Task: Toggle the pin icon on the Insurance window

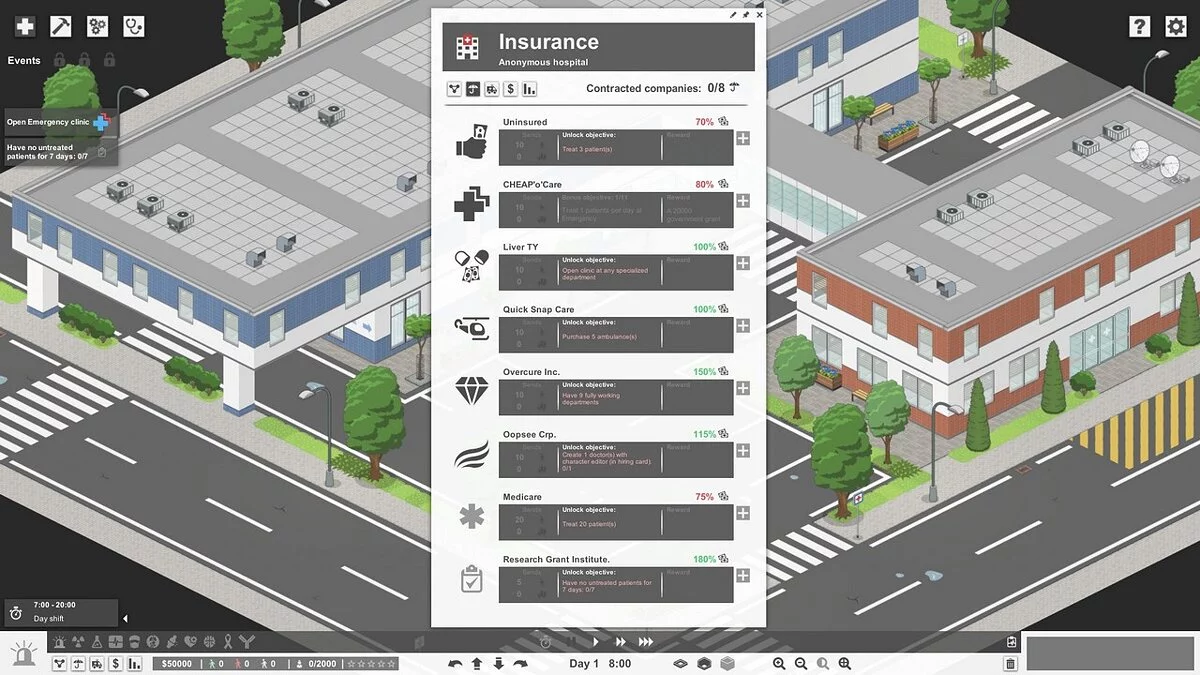Action: 744,15
